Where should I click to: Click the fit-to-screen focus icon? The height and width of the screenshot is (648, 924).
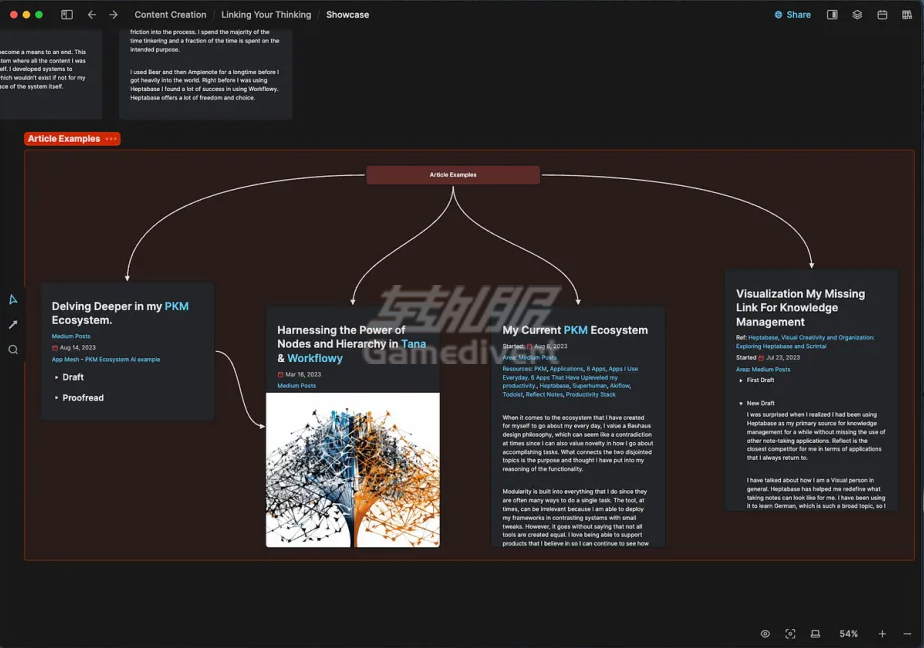(790, 634)
